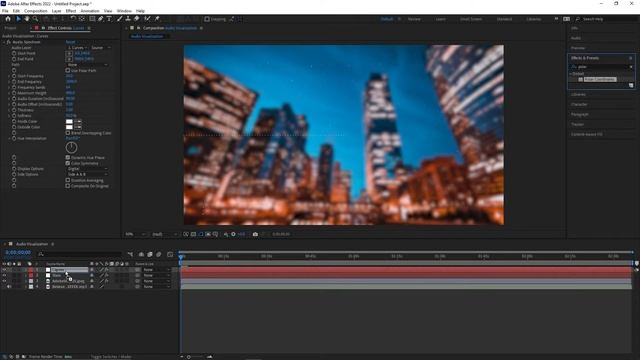Click the Outside Color eyedropper
Viewport: 640px width, 360px height.
click(78, 127)
